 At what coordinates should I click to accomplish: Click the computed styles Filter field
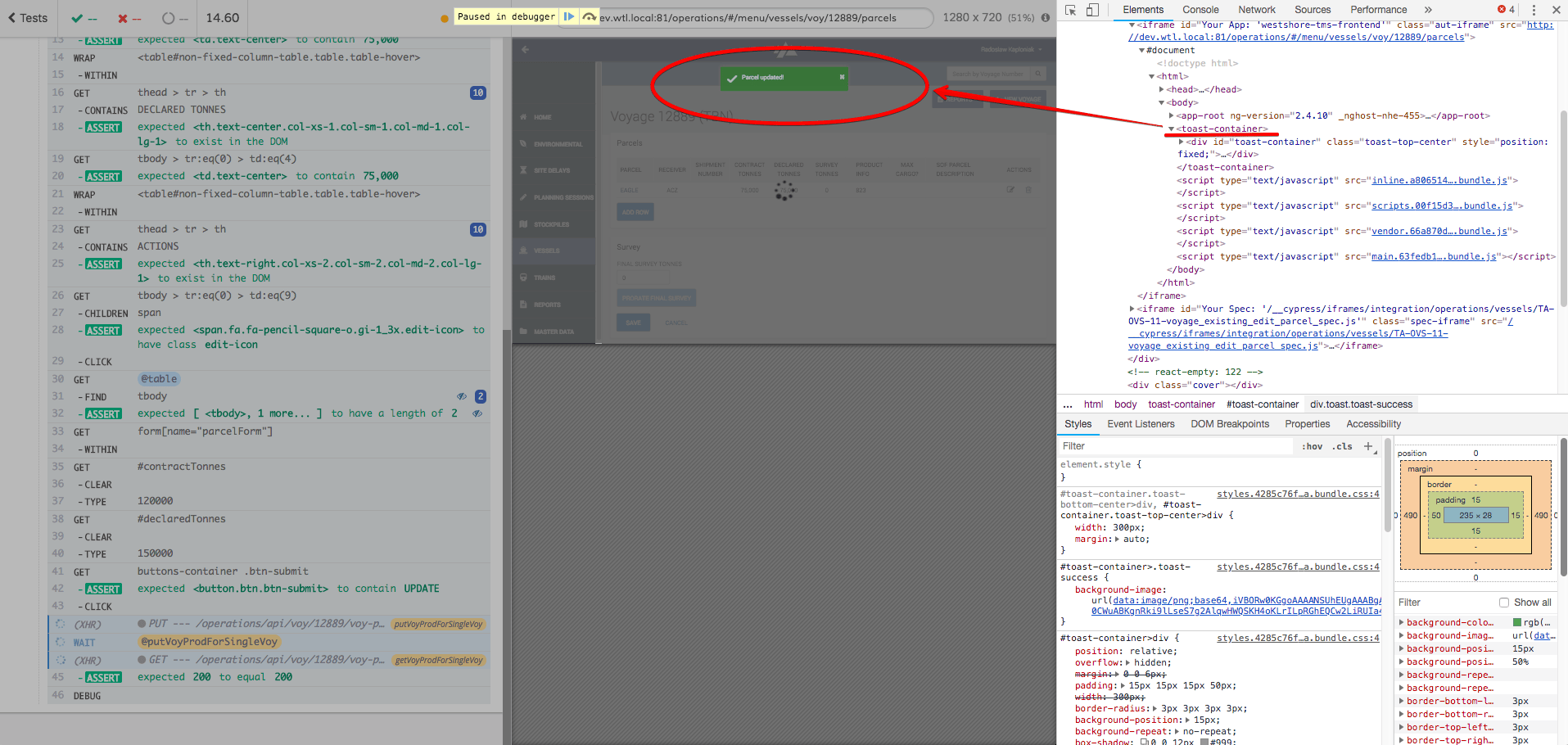click(x=1445, y=603)
